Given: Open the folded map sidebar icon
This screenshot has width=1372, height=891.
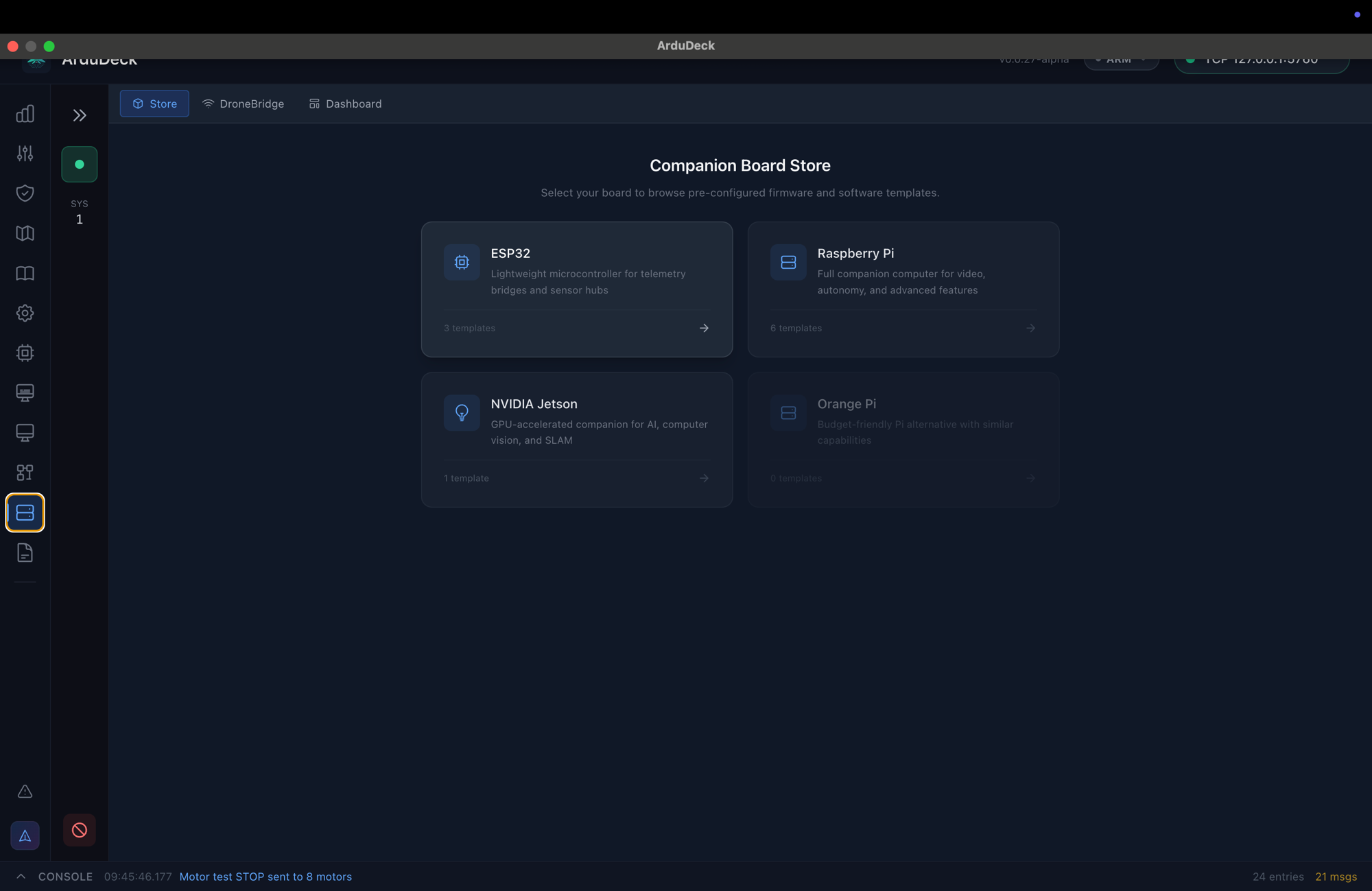Looking at the screenshot, I should tap(25, 233).
